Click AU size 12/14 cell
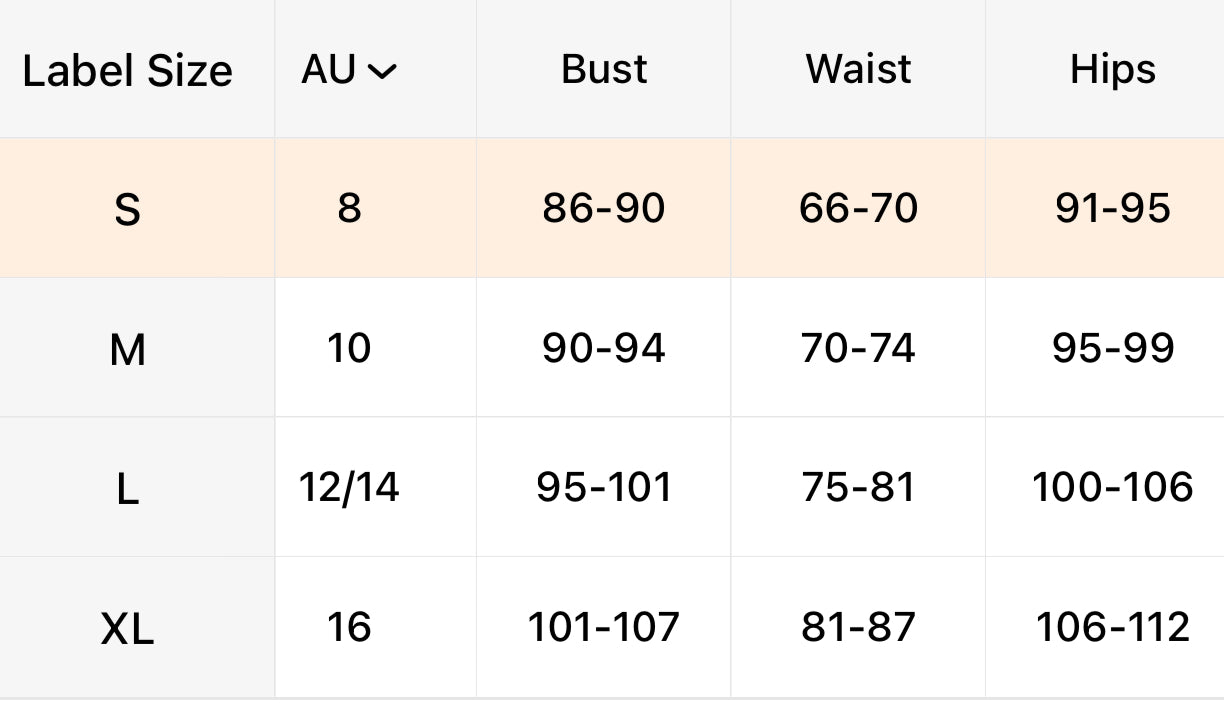The image size is (1225, 710). click(x=349, y=487)
